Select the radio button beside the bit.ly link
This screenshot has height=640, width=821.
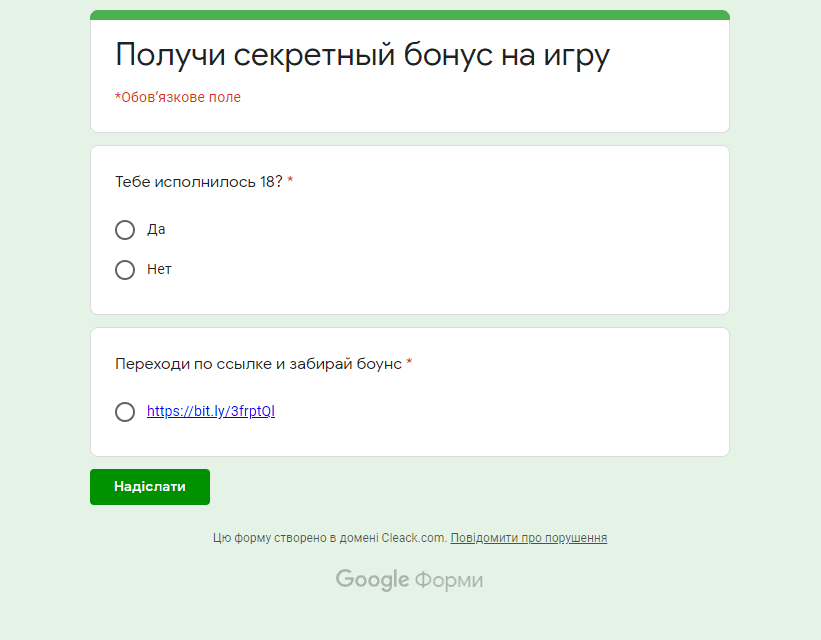(x=125, y=412)
